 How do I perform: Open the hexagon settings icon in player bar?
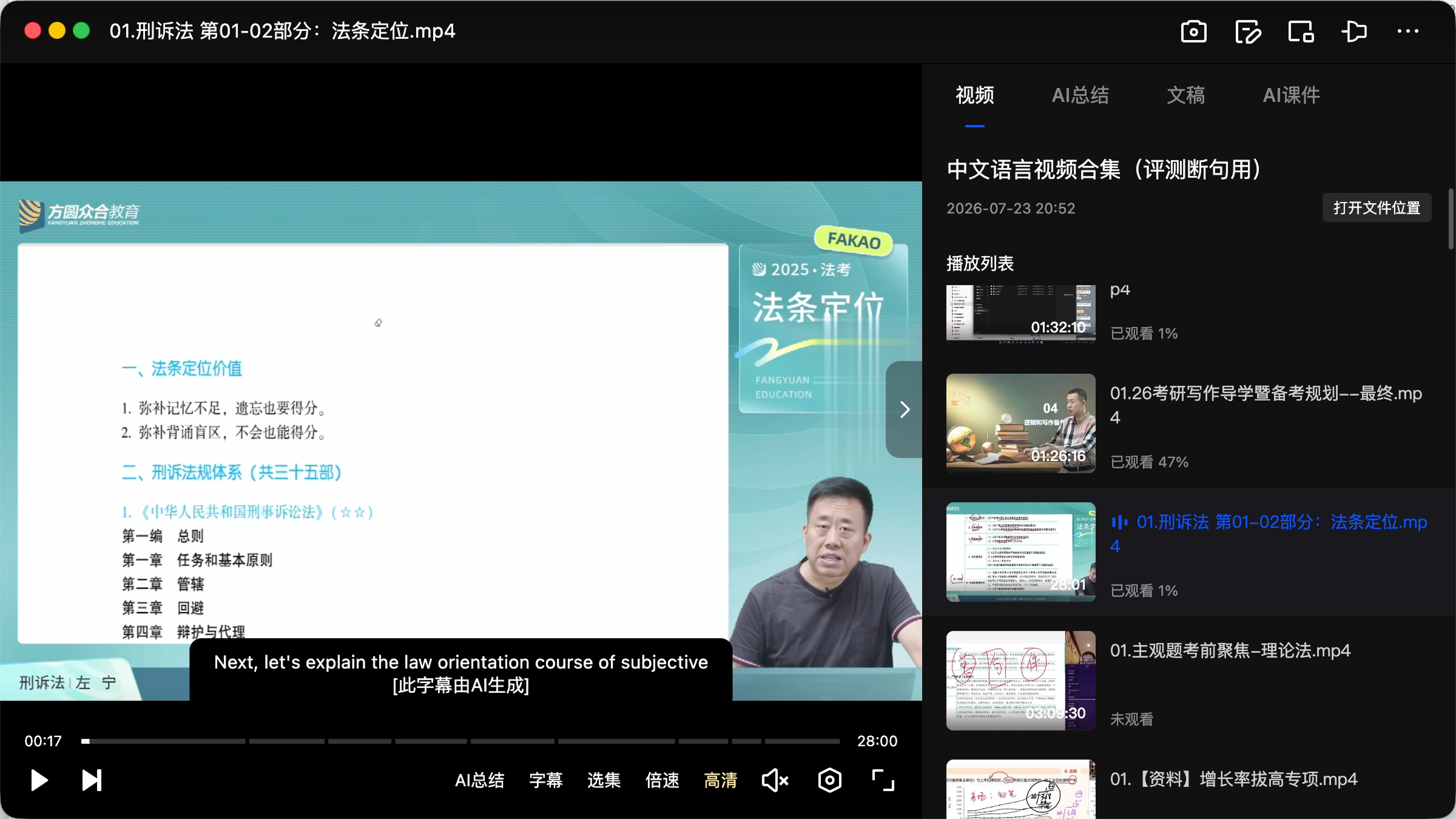(829, 780)
